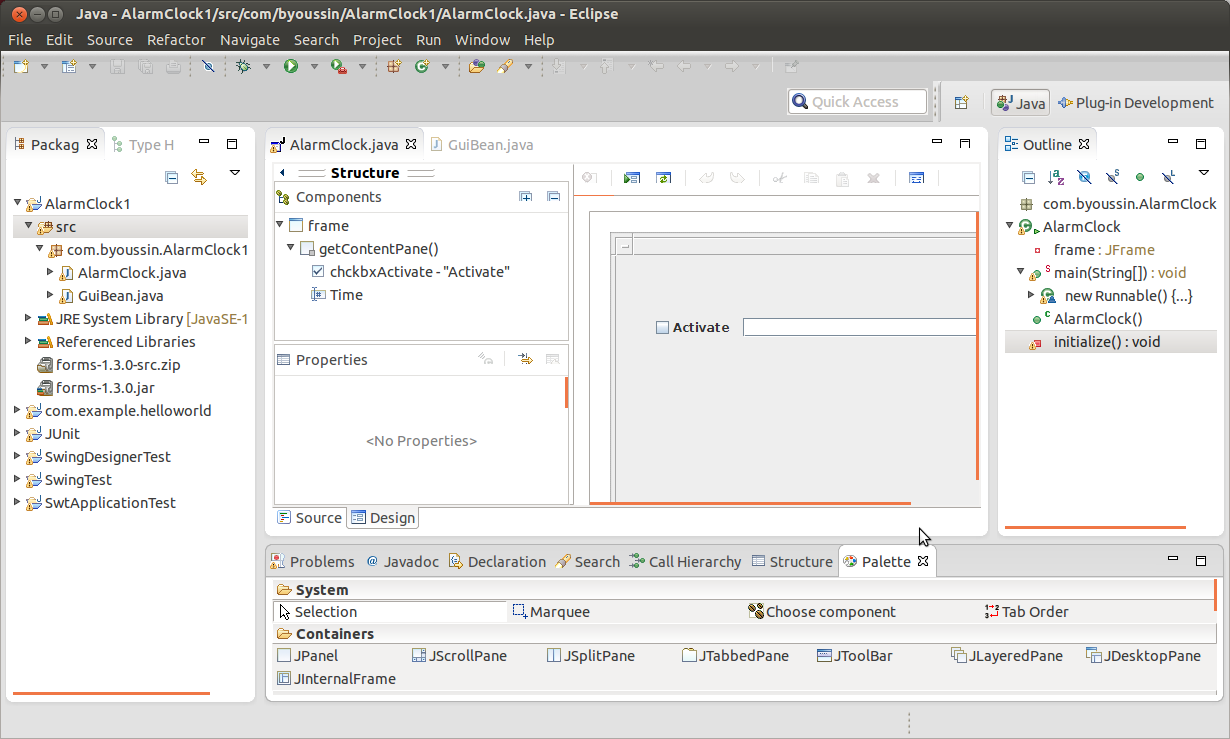Viewport: 1230px width, 739px height.
Task: Open the Run button dropdown arrow
Action: point(313,67)
